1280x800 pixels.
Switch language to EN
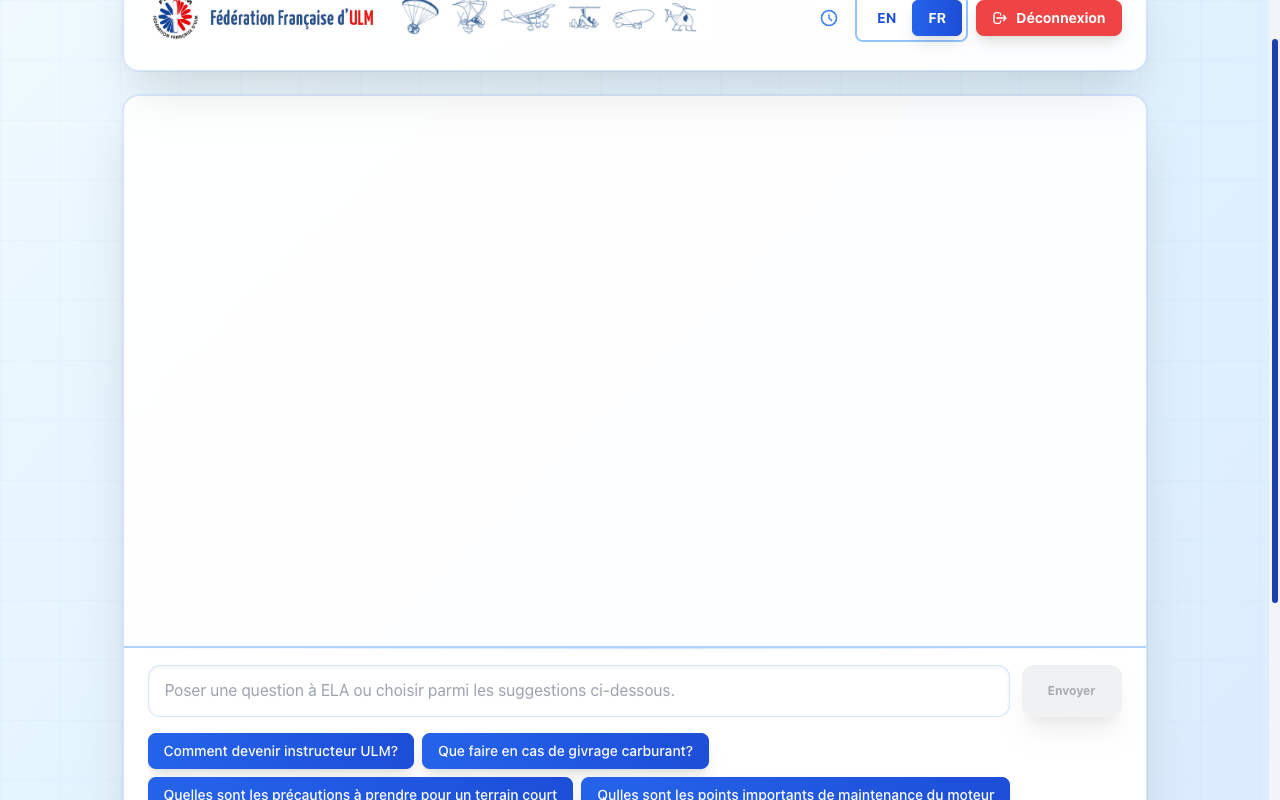[886, 18]
